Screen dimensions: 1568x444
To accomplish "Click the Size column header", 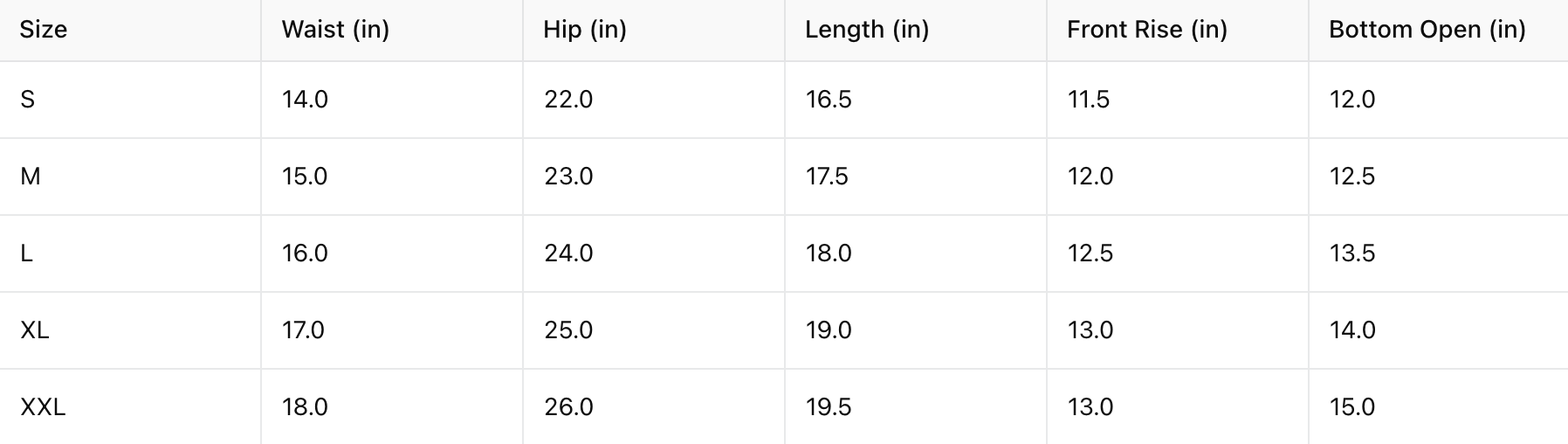I will click(x=44, y=30).
